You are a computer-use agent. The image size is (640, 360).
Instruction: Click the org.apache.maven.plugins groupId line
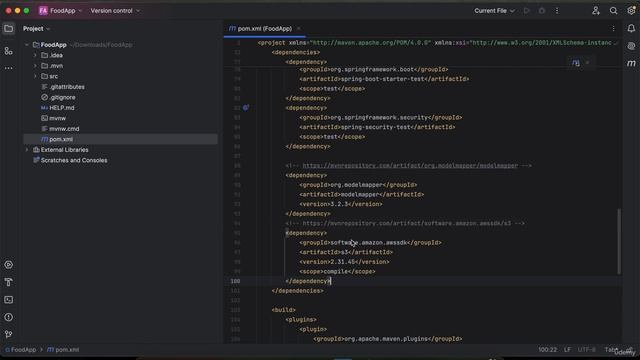[388, 339]
